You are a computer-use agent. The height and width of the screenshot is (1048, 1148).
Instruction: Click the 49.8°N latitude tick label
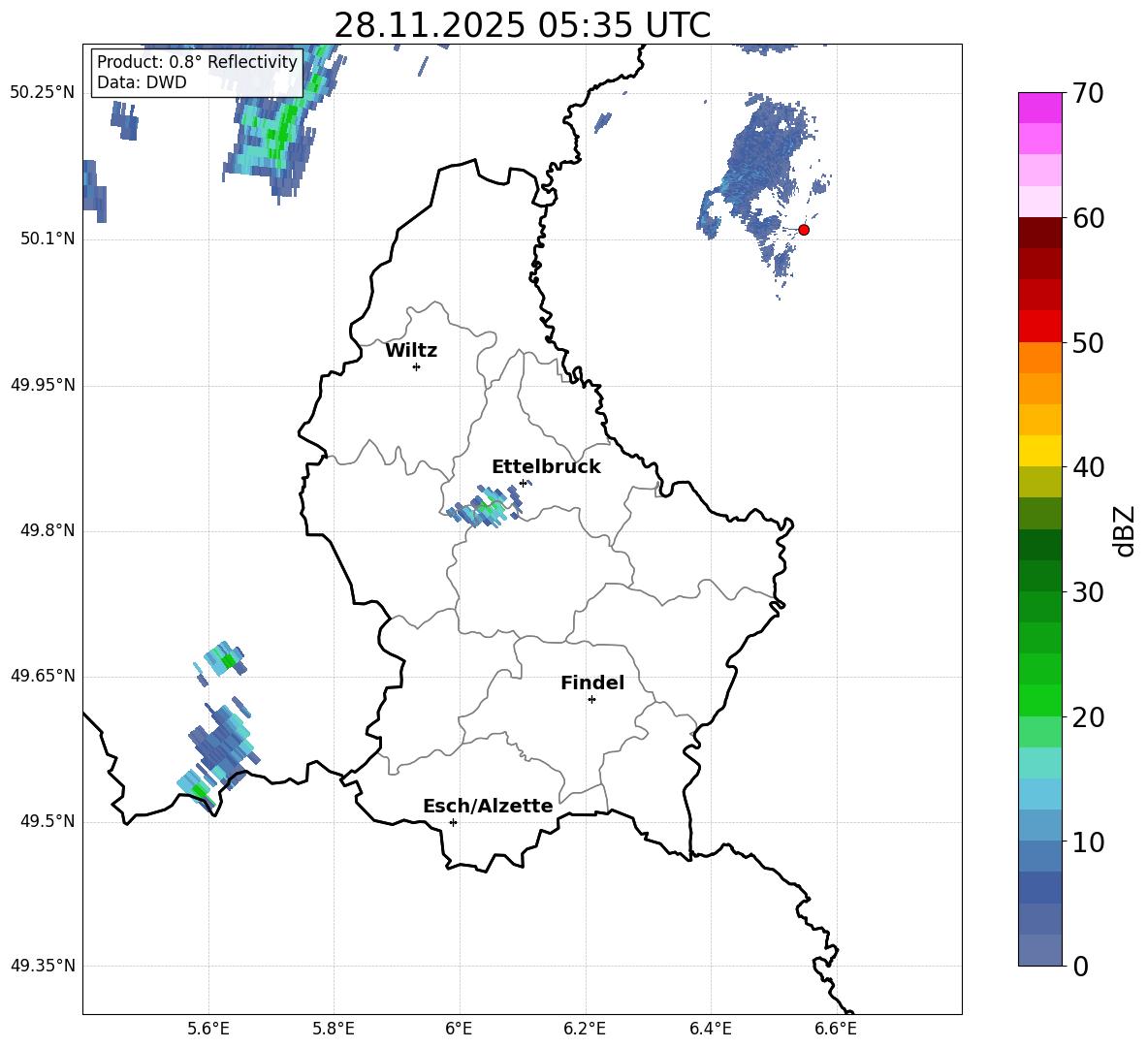click(48, 530)
